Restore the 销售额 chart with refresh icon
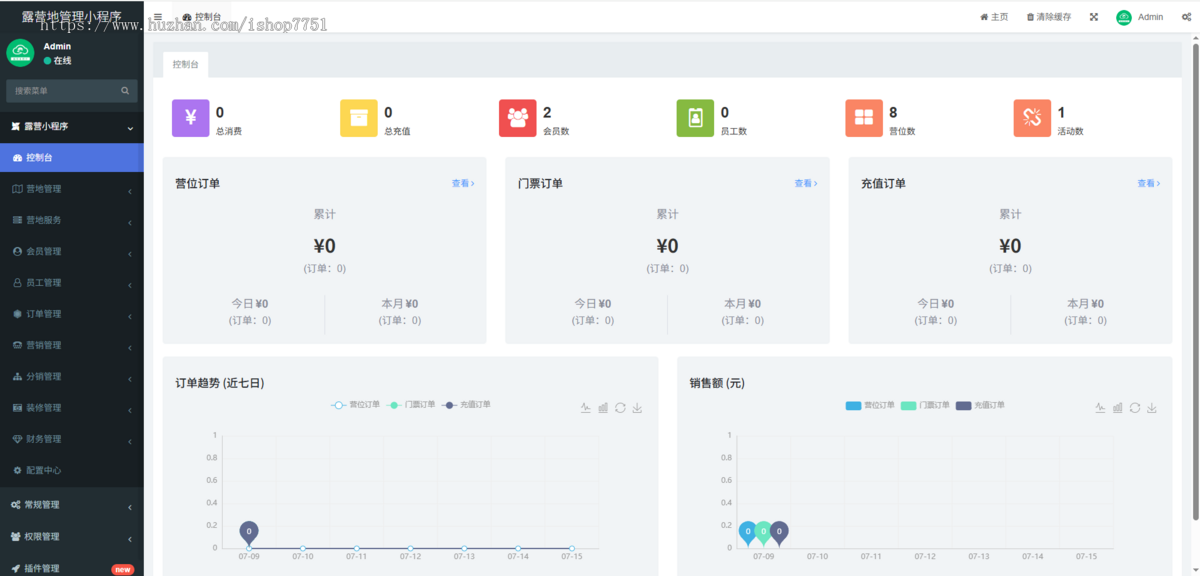This screenshot has height=576, width=1200. [1135, 408]
